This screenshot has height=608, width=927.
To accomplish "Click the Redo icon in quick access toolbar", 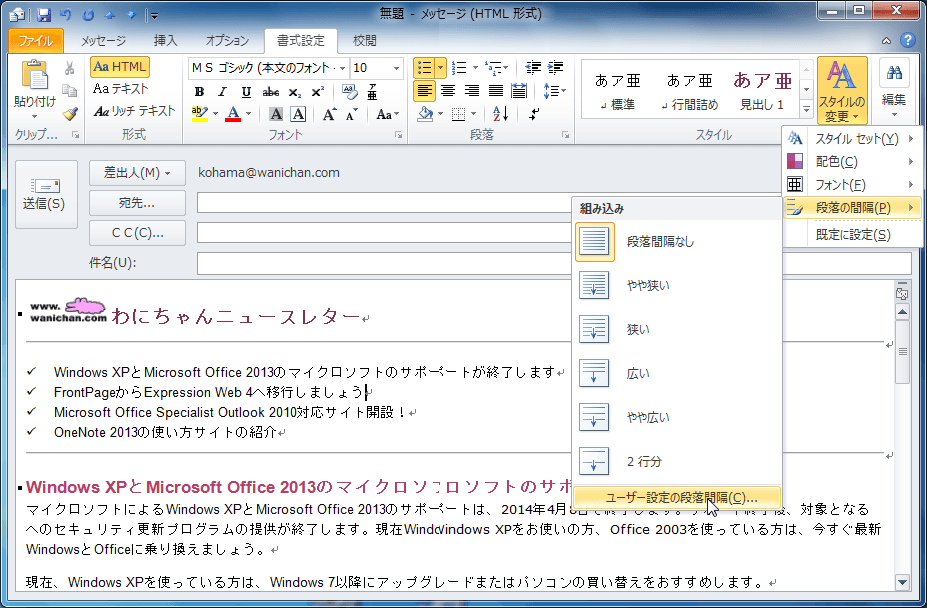I will (x=88, y=14).
